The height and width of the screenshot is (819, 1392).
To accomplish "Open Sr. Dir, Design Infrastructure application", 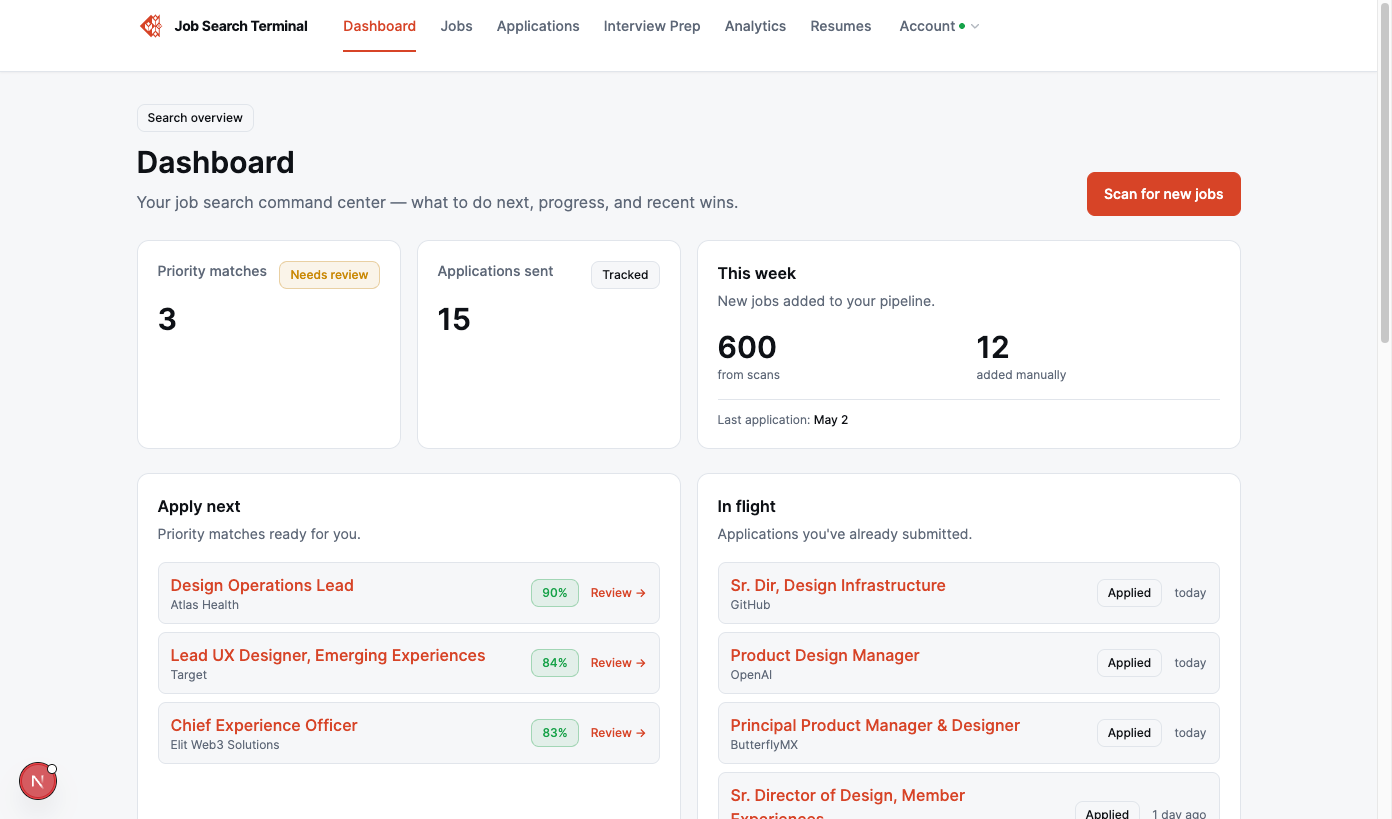I will click(x=838, y=585).
